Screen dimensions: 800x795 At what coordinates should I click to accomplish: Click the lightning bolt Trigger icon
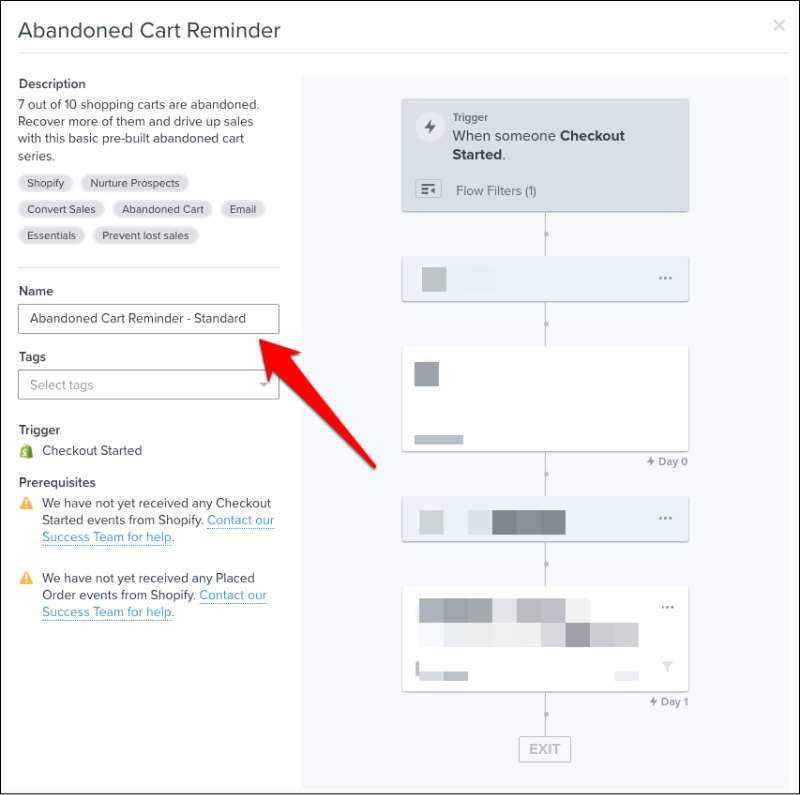tap(429, 127)
